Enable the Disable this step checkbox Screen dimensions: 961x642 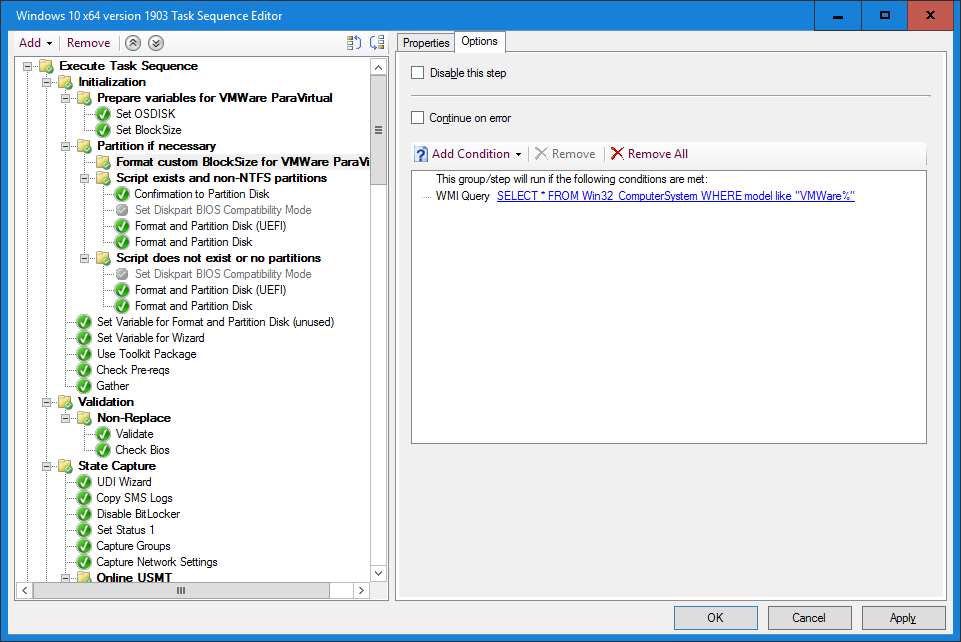tap(417, 73)
